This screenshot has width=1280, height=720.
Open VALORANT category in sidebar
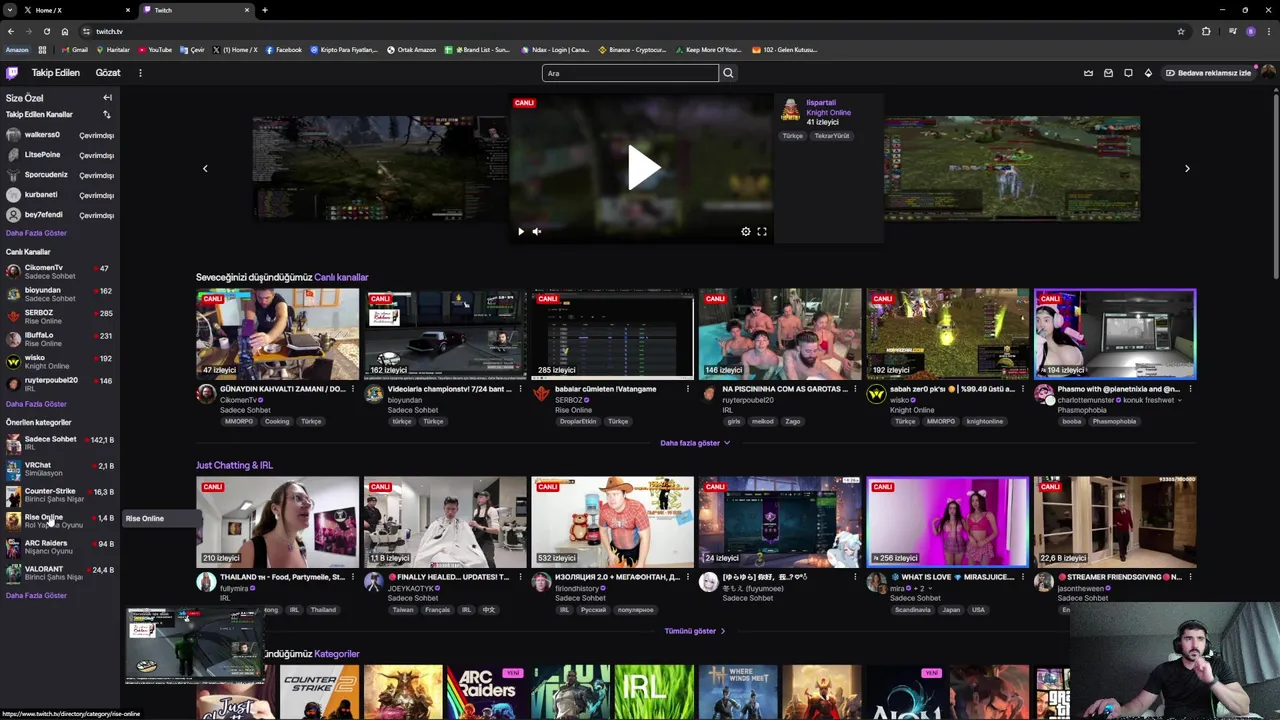60,572
